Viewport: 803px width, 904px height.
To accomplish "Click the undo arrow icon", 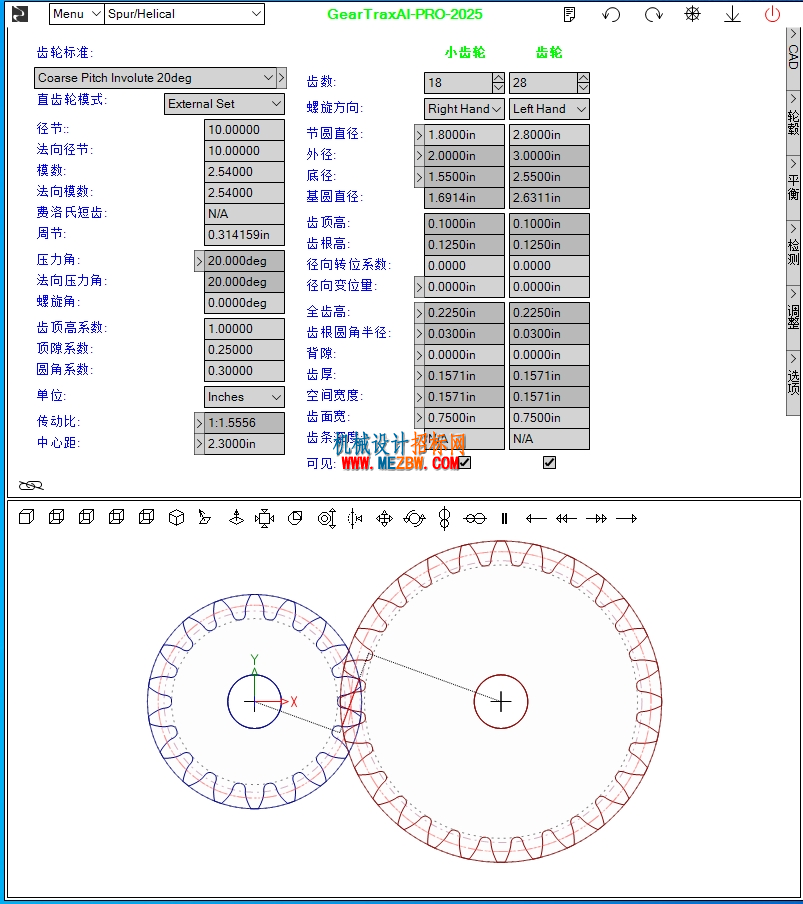I will 611,14.
